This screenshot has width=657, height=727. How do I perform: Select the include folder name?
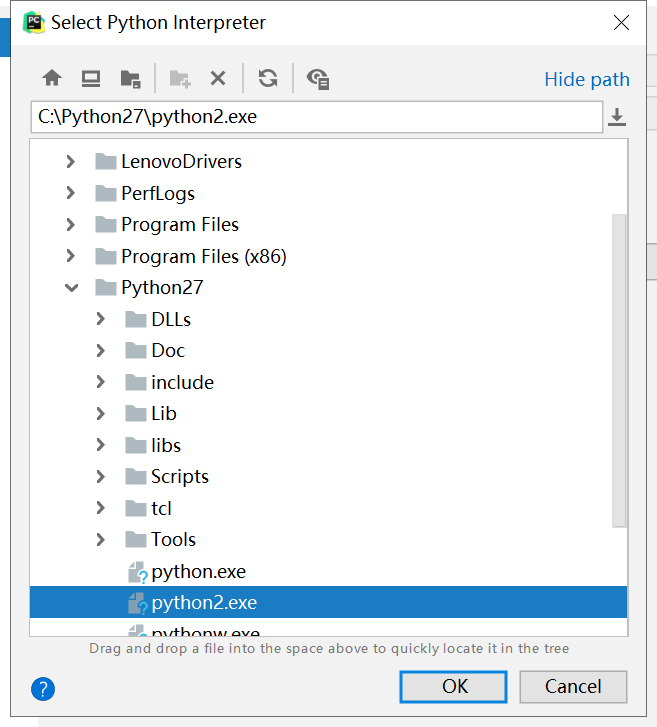pyautogui.click(x=183, y=383)
